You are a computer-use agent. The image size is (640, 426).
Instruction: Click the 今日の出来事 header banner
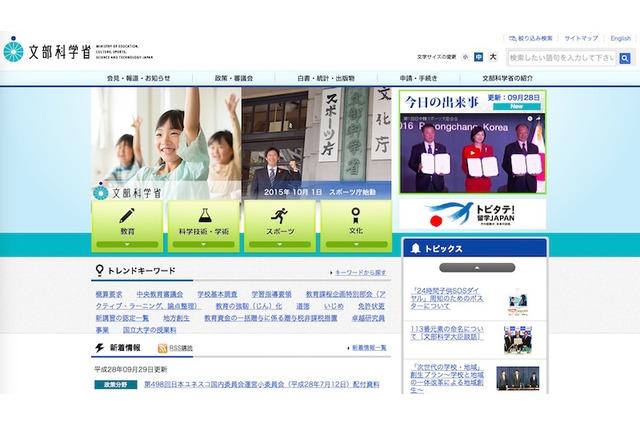click(473, 101)
